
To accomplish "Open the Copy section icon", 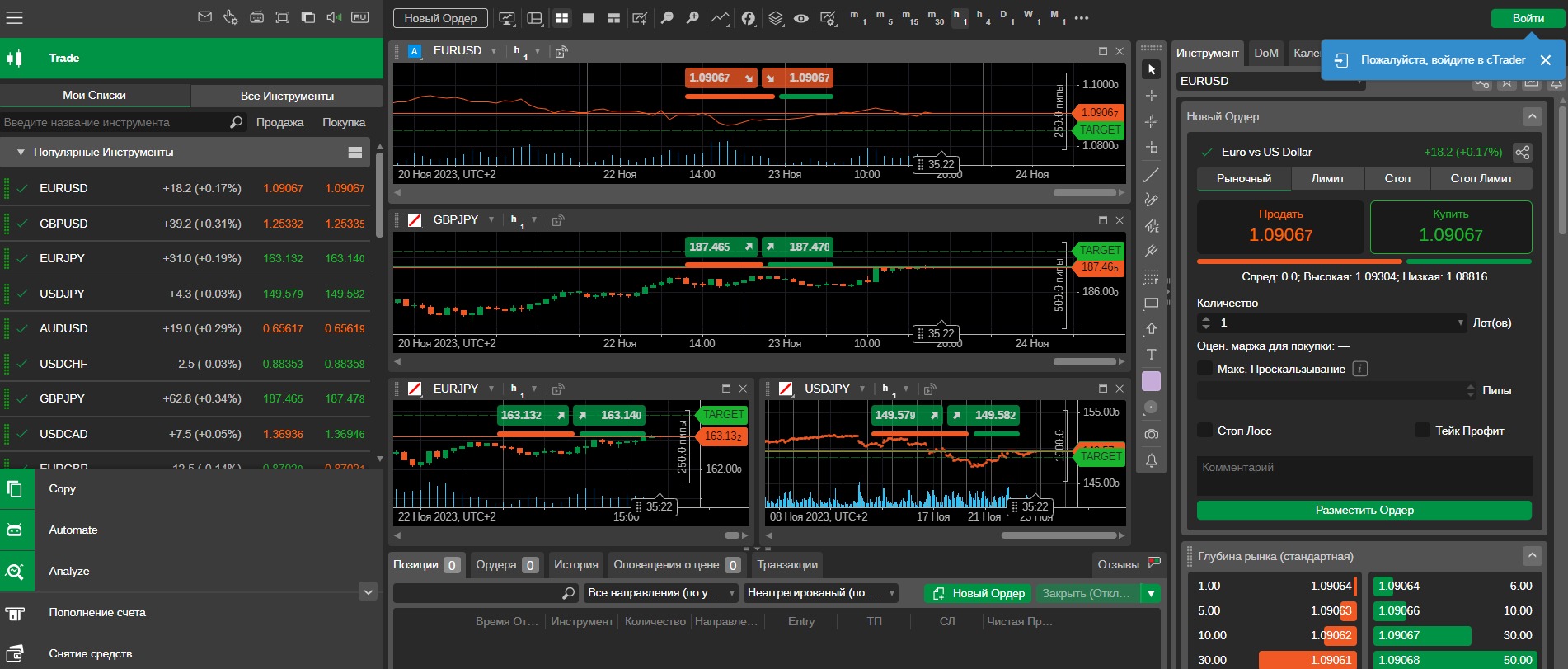I will [15, 489].
